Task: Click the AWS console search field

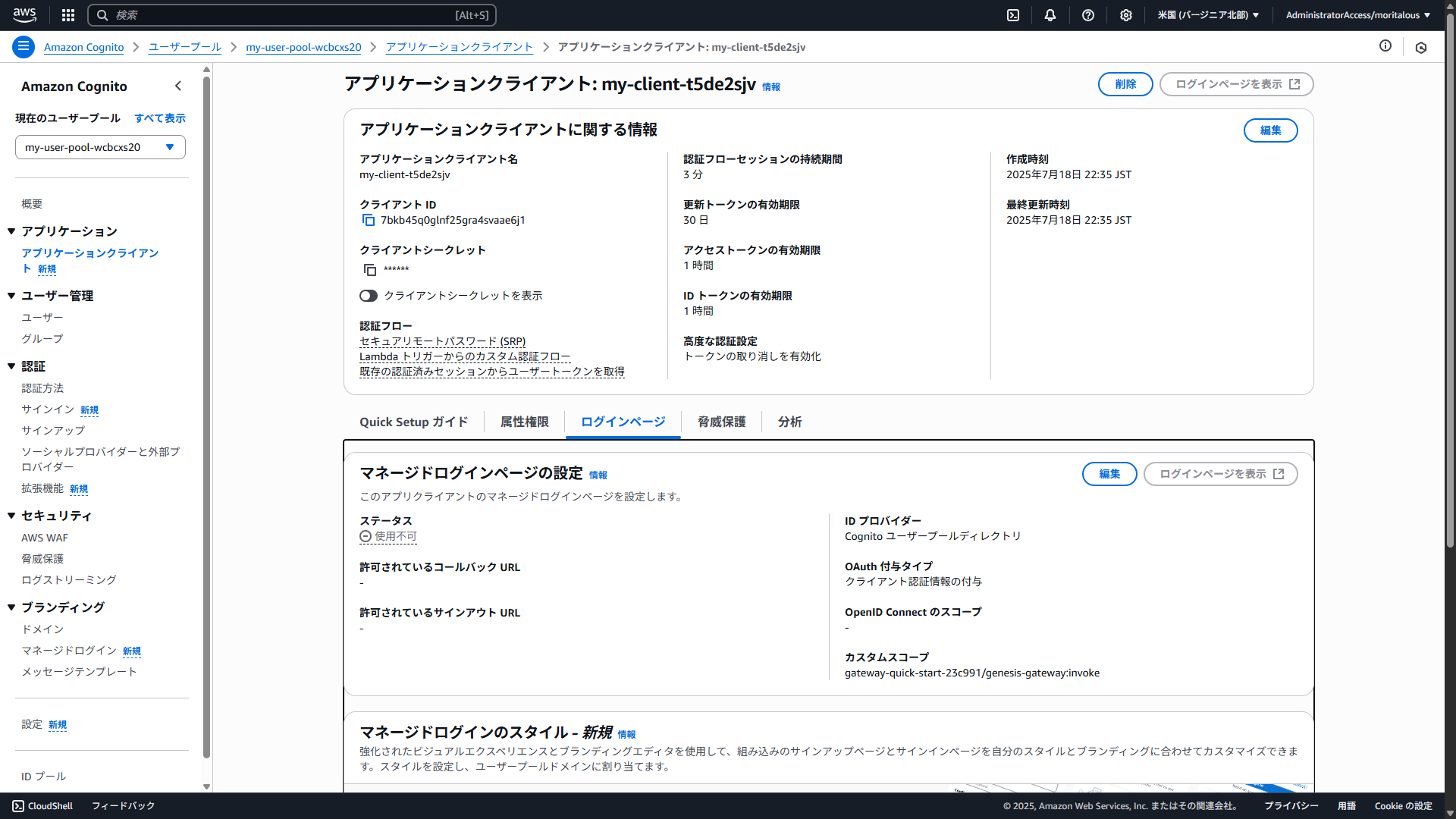Action: (x=292, y=15)
